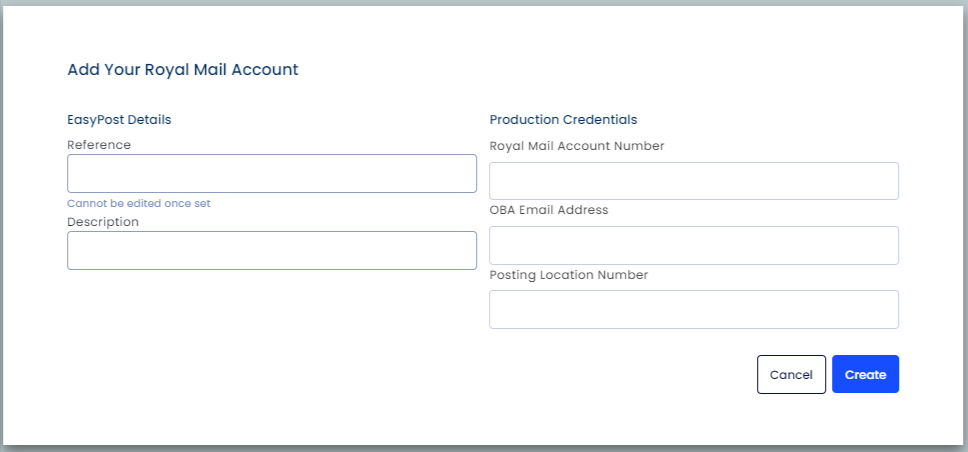Place cursor in box under Reference label
This screenshot has height=452, width=968.
(272, 174)
